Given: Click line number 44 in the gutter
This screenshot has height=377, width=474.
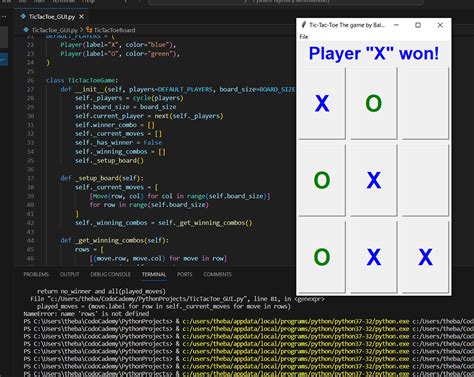Looking at the screenshot, I should click(x=30, y=240).
